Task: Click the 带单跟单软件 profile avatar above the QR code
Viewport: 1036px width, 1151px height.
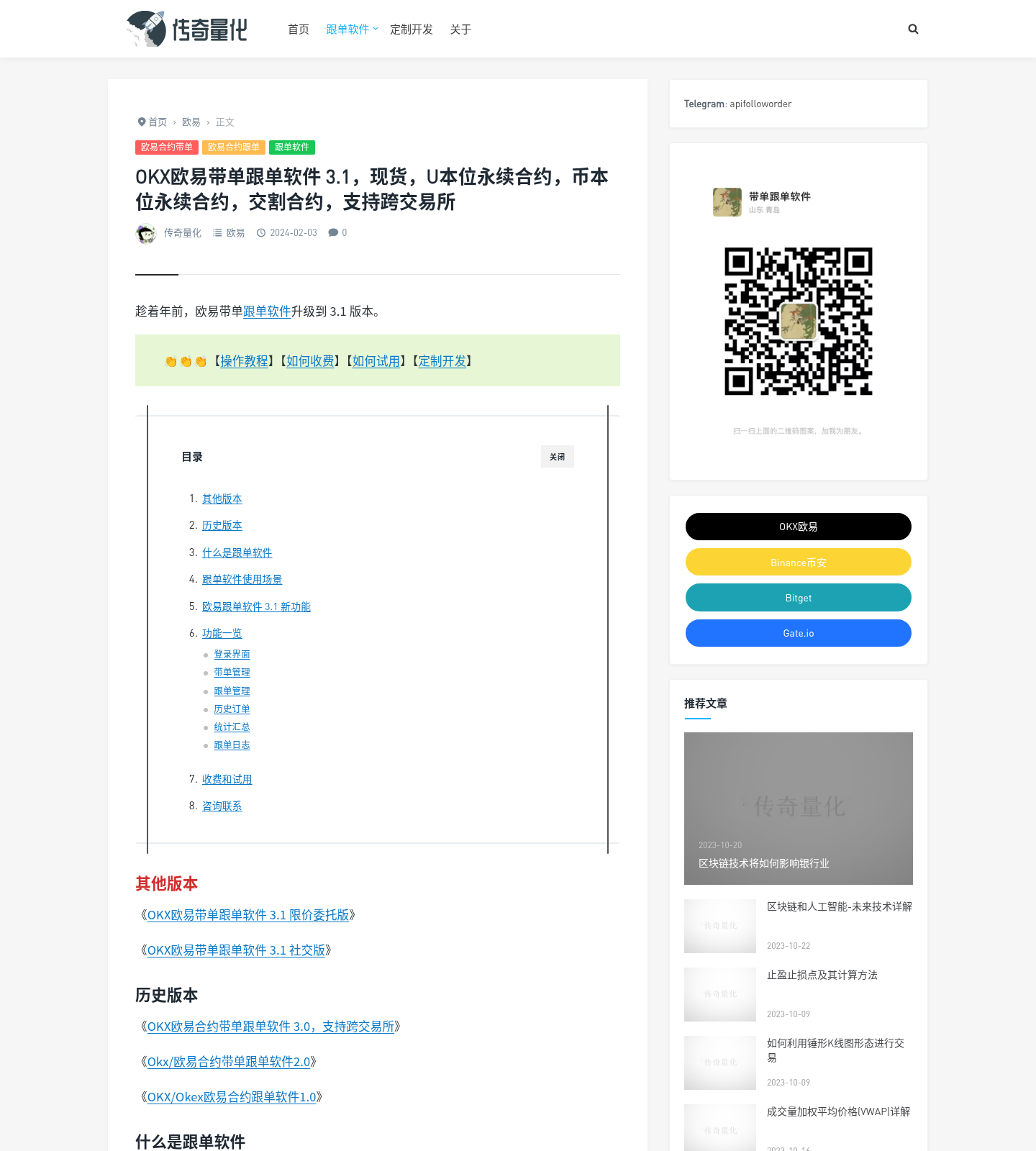Action: 727,202
